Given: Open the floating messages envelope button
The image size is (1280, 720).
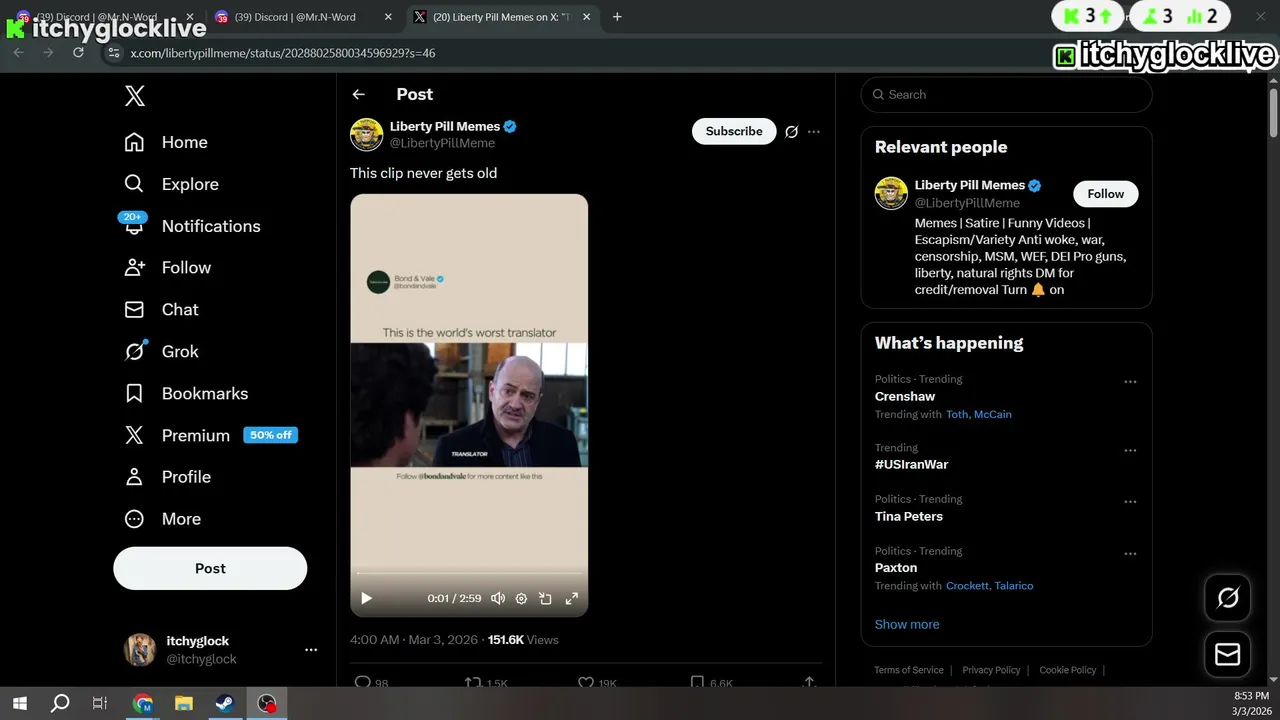Looking at the screenshot, I should pyautogui.click(x=1227, y=655).
